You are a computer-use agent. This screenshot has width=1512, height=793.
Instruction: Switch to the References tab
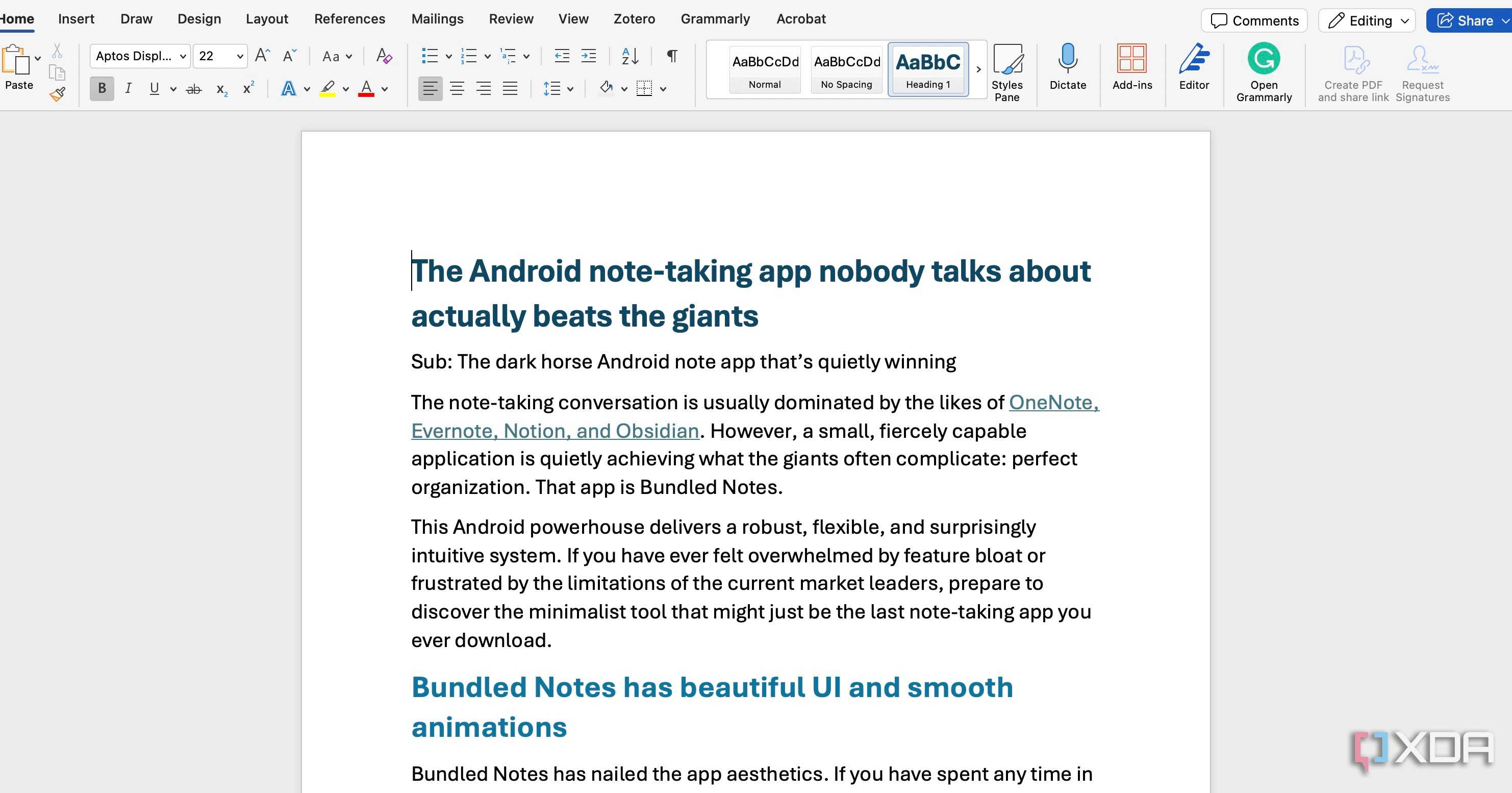tap(349, 19)
